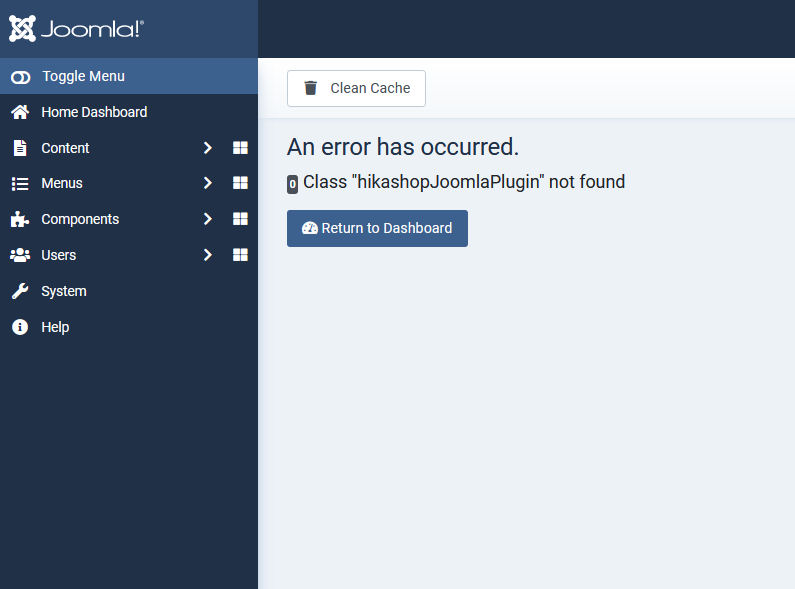Open the Users sidebar item
The height and width of the screenshot is (589, 795).
point(58,255)
